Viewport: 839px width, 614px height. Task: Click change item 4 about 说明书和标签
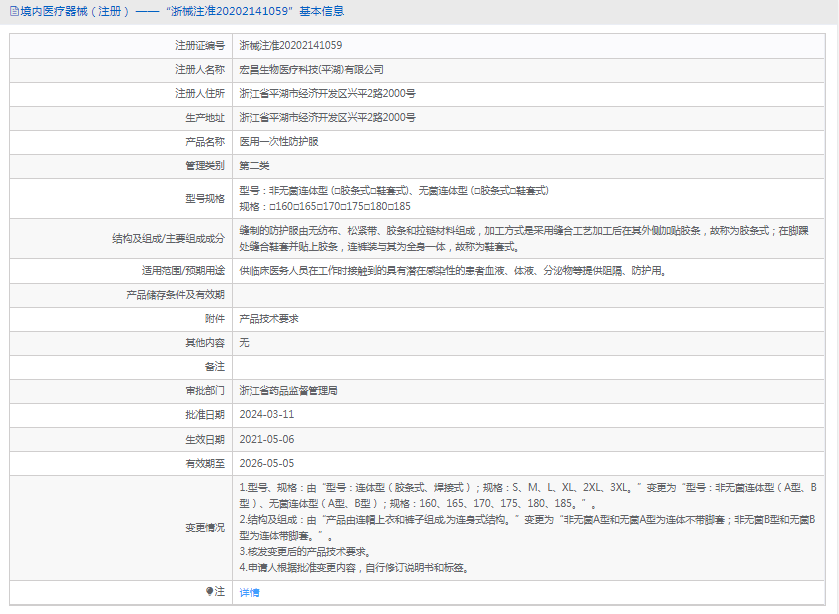(355, 568)
